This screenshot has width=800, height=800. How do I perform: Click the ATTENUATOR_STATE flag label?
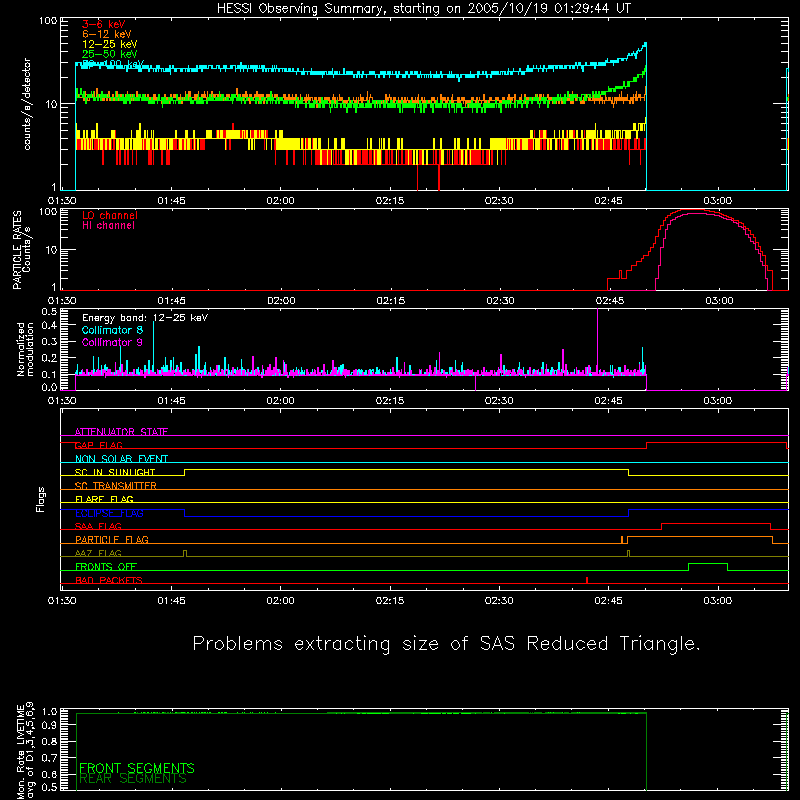tap(121, 432)
